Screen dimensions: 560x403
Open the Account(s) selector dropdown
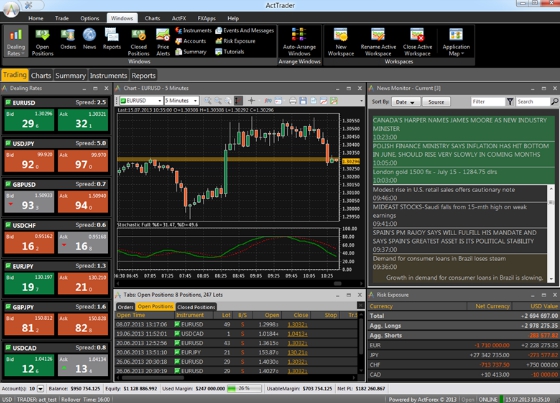coord(40,389)
